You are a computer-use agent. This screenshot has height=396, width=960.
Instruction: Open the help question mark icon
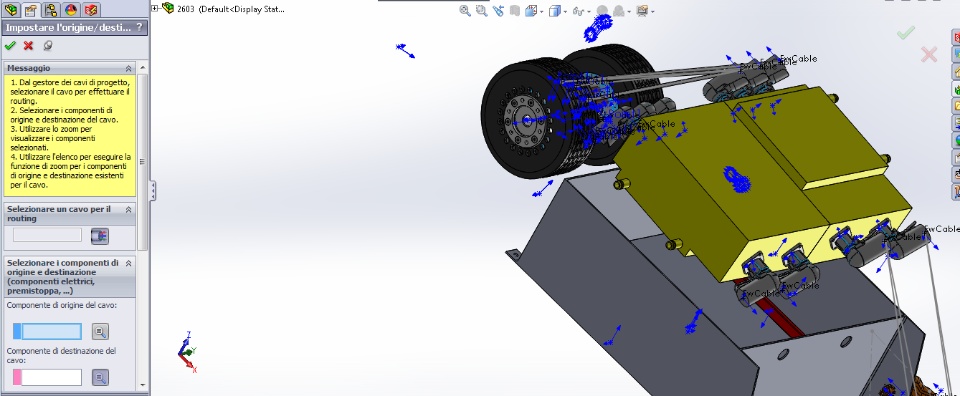(x=139, y=27)
